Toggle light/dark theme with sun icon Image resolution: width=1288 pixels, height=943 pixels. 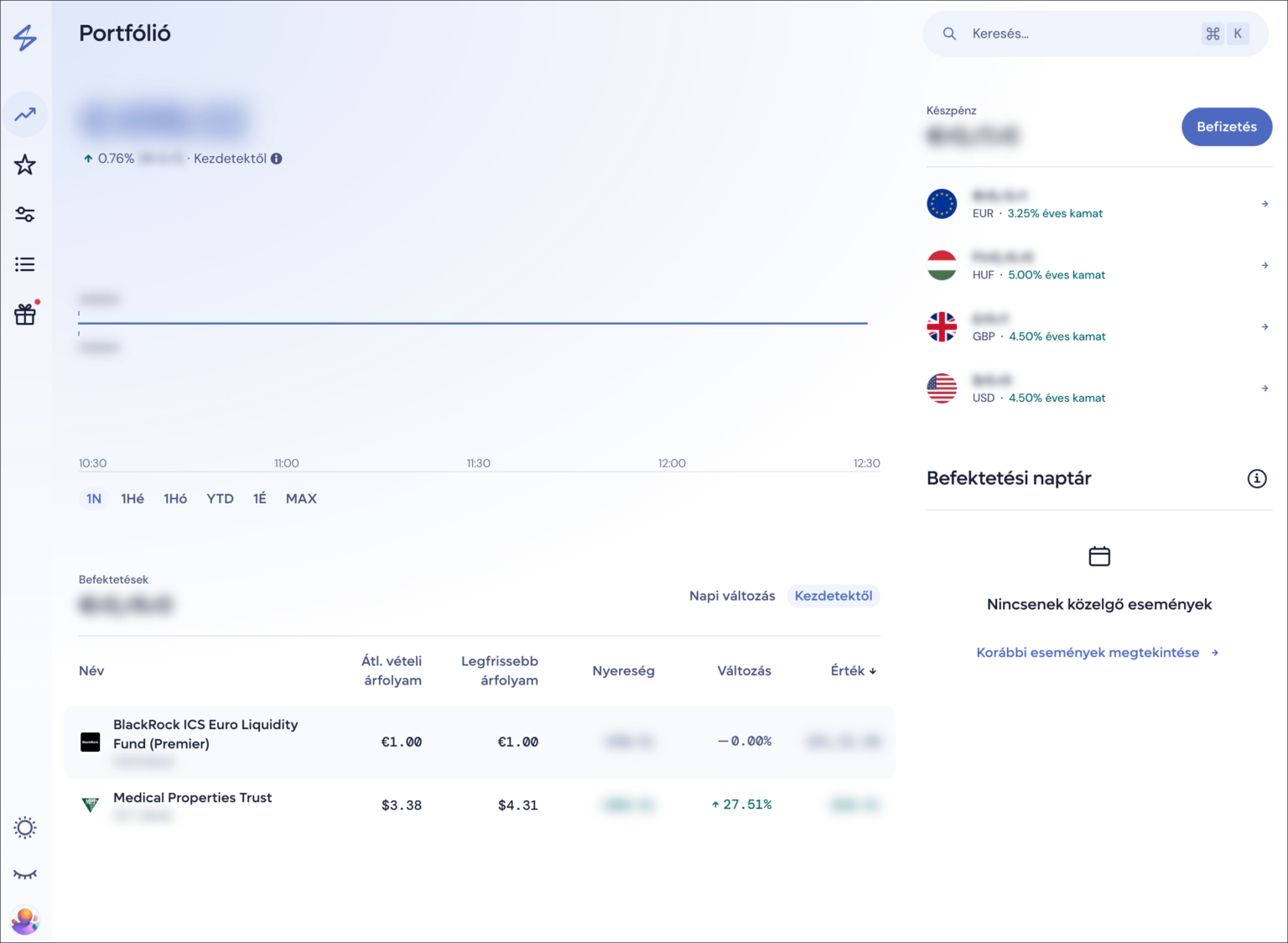[25, 828]
